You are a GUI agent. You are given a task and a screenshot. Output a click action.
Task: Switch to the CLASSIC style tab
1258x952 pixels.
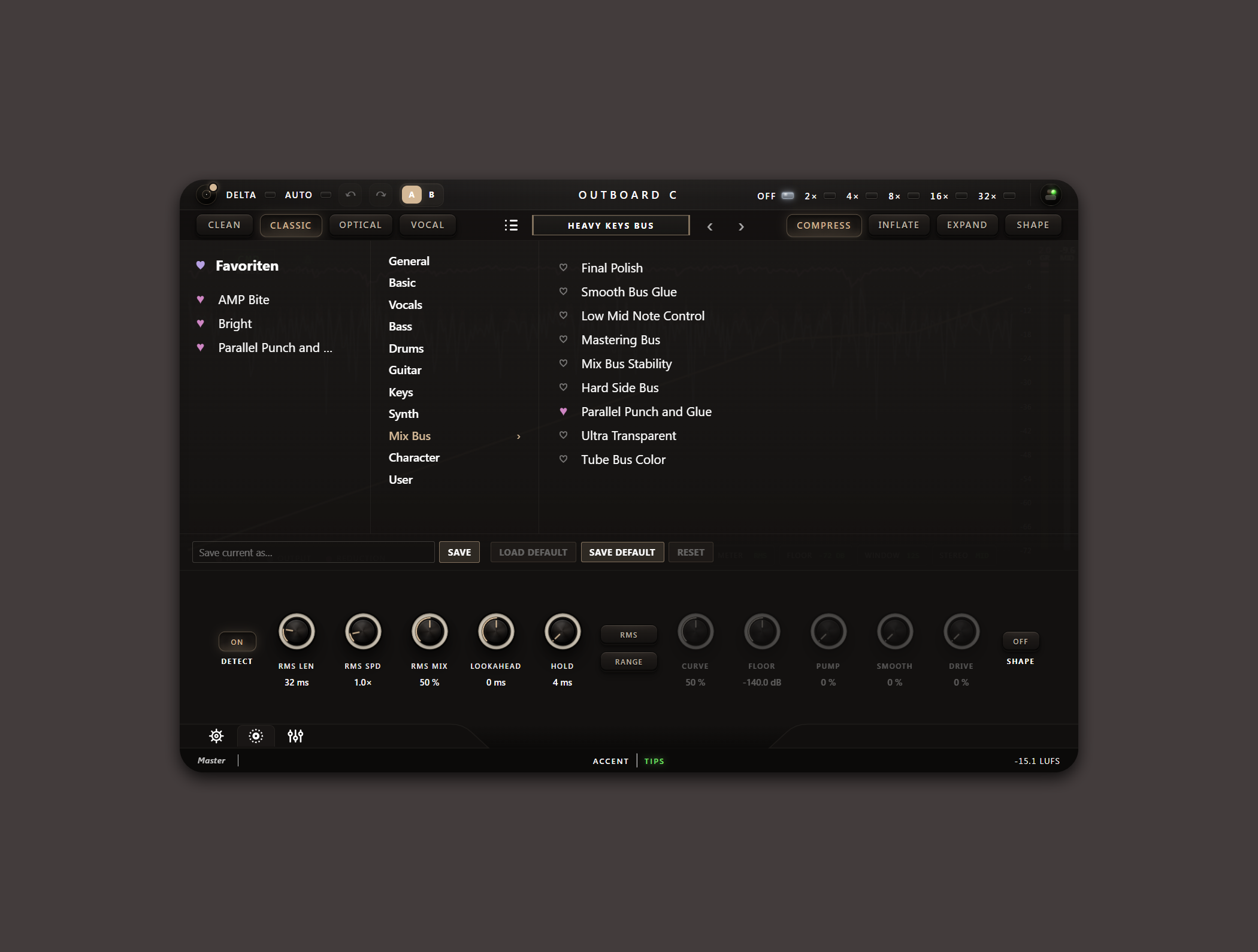pyautogui.click(x=291, y=225)
